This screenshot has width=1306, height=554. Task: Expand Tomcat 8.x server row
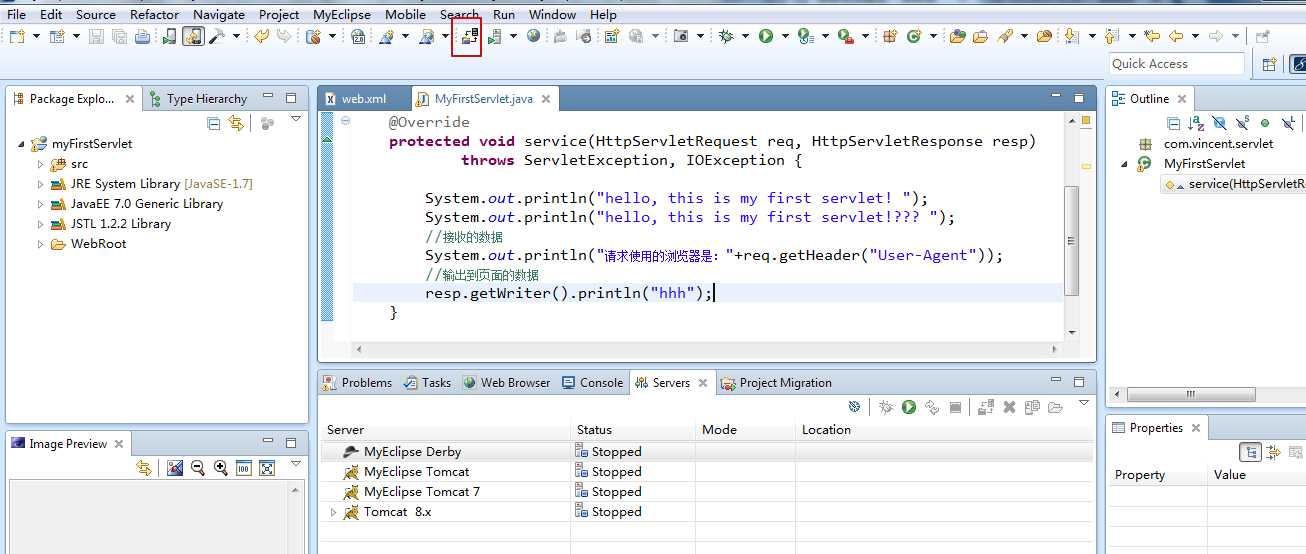333,512
